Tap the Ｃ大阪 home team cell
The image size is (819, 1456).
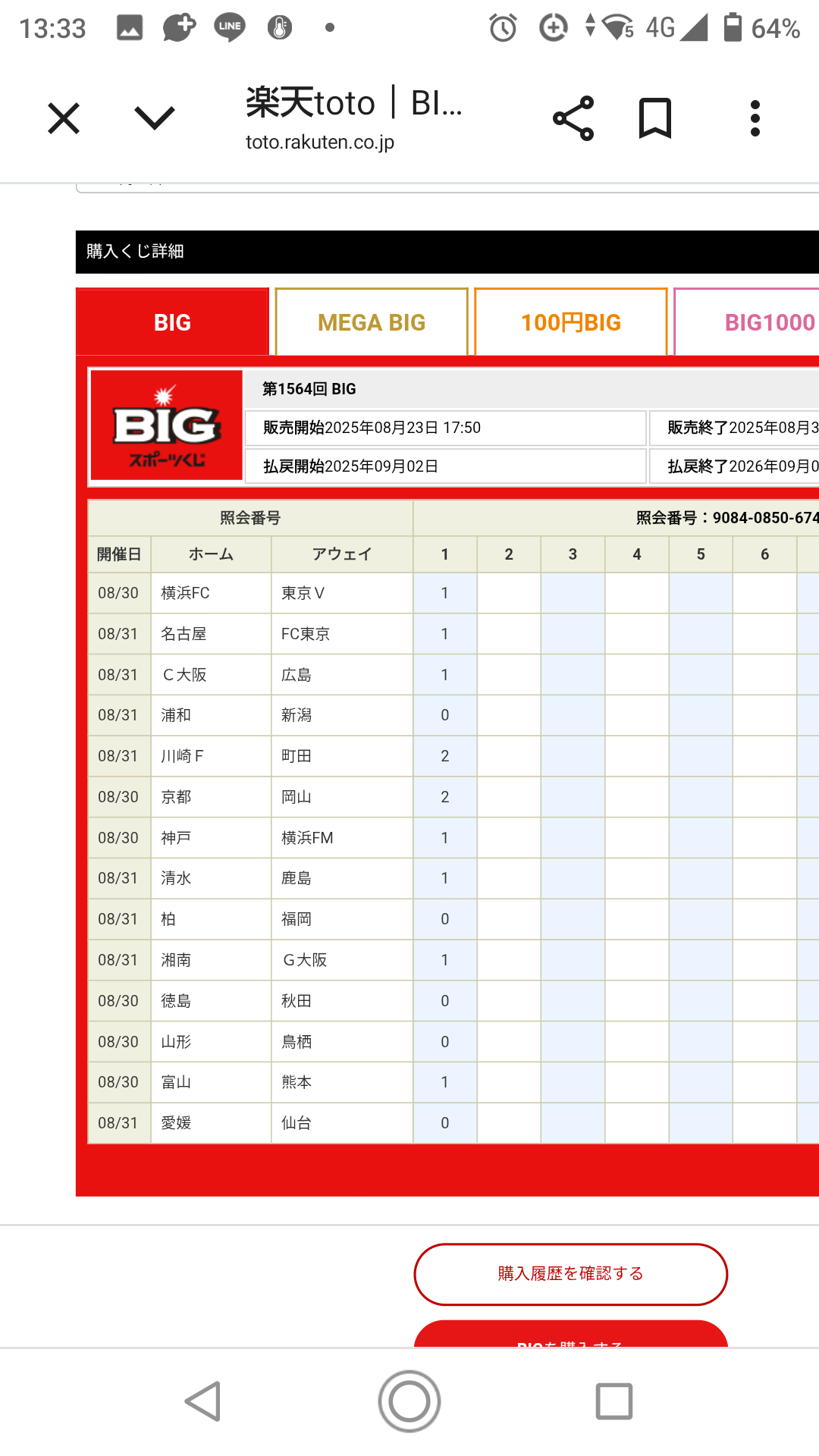[211, 675]
